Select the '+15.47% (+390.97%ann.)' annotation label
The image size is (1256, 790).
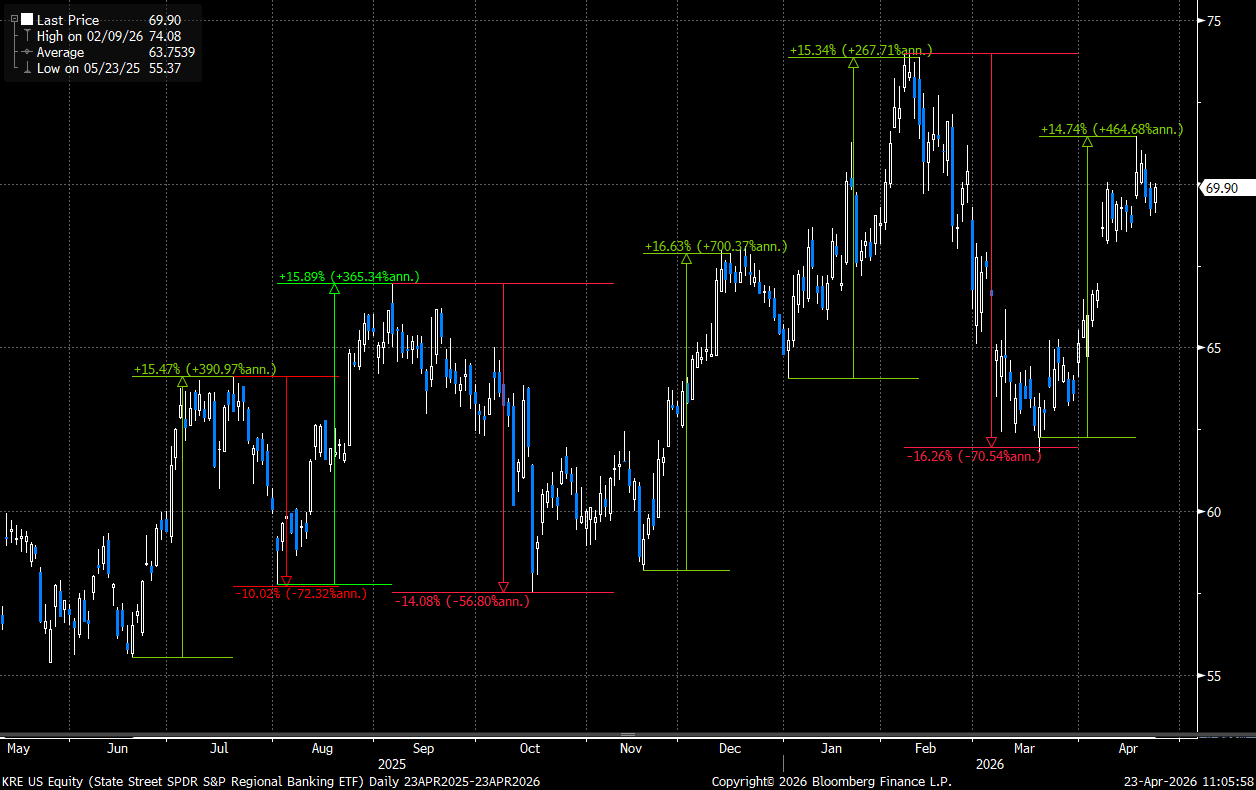[x=204, y=370]
